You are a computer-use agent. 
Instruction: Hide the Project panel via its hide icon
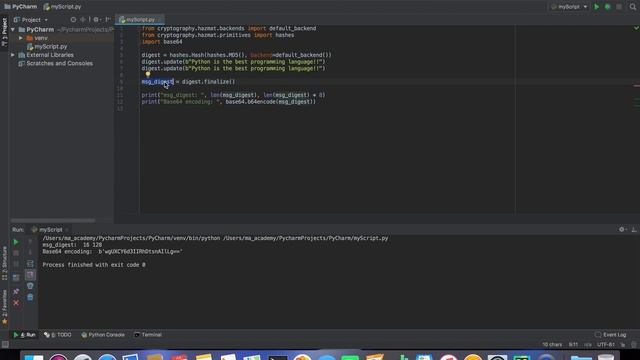[108, 20]
